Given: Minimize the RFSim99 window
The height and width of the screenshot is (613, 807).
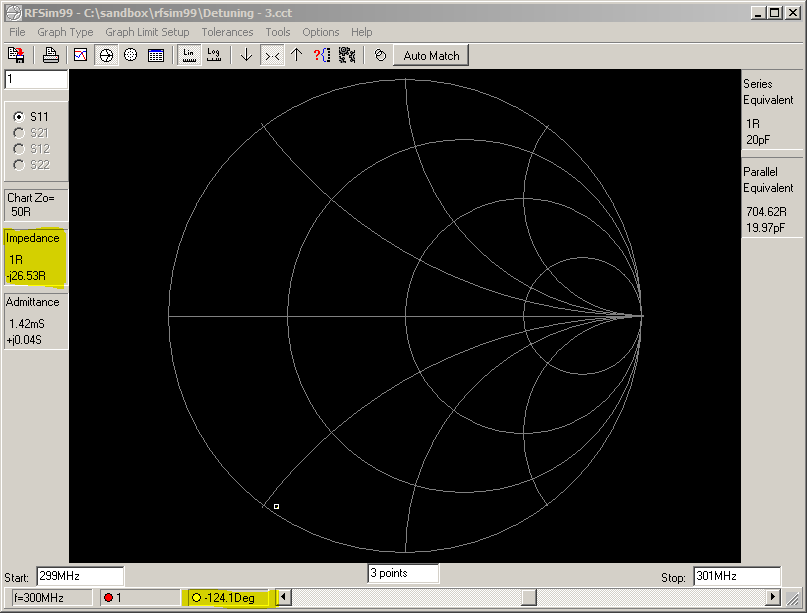Looking at the screenshot, I should pyautogui.click(x=758, y=13).
